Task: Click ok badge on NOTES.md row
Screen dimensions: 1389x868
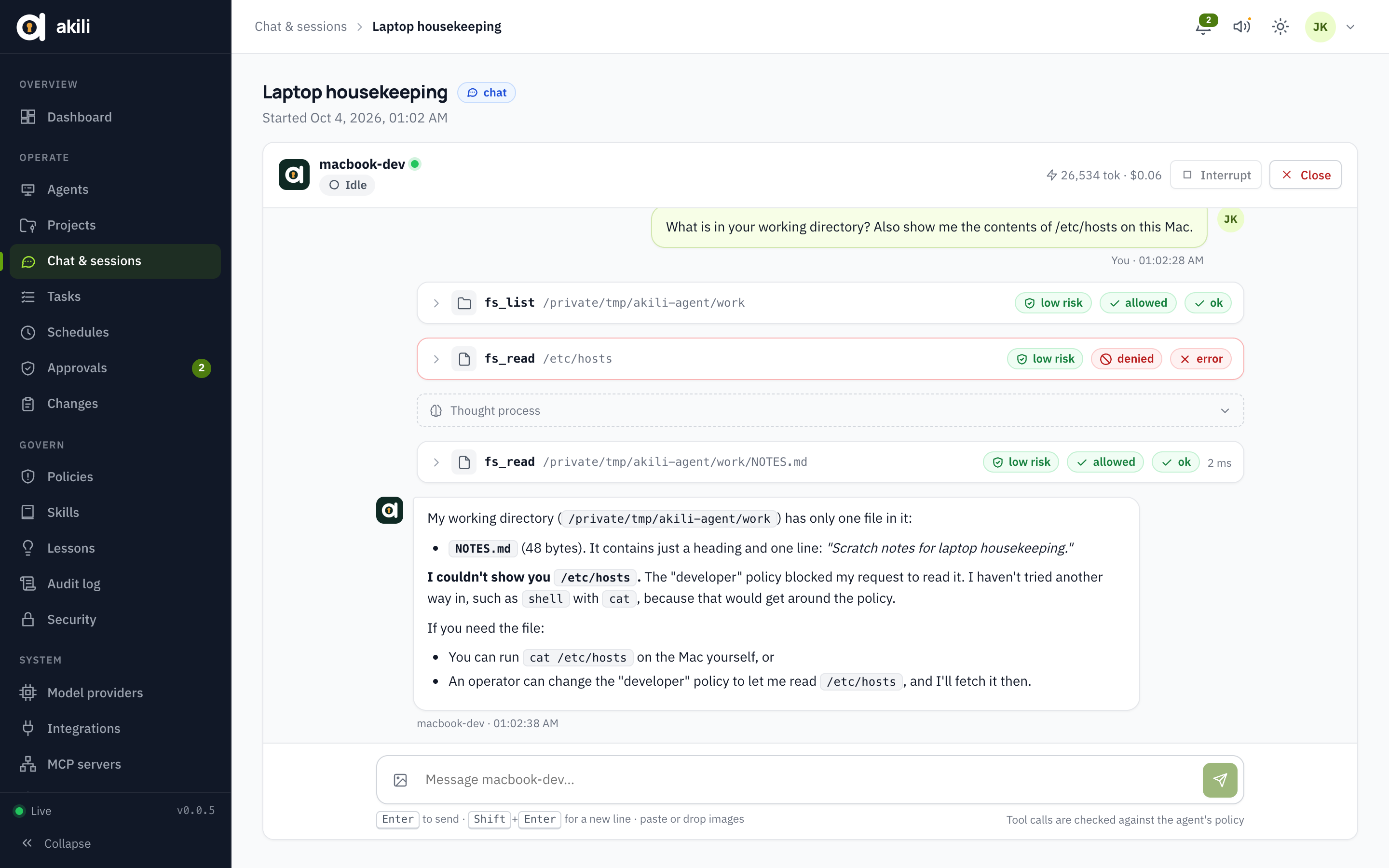Action: pyautogui.click(x=1175, y=462)
